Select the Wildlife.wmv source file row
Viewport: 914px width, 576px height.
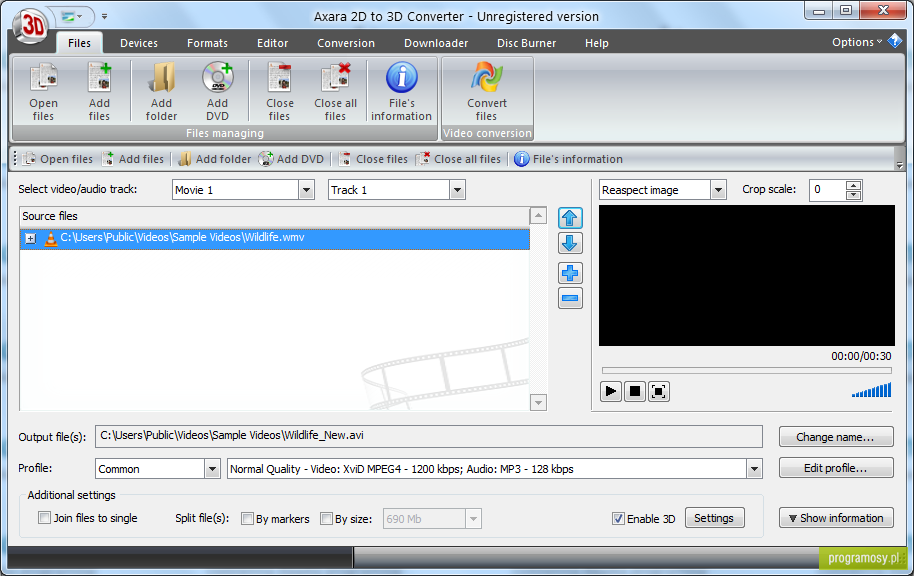275,238
